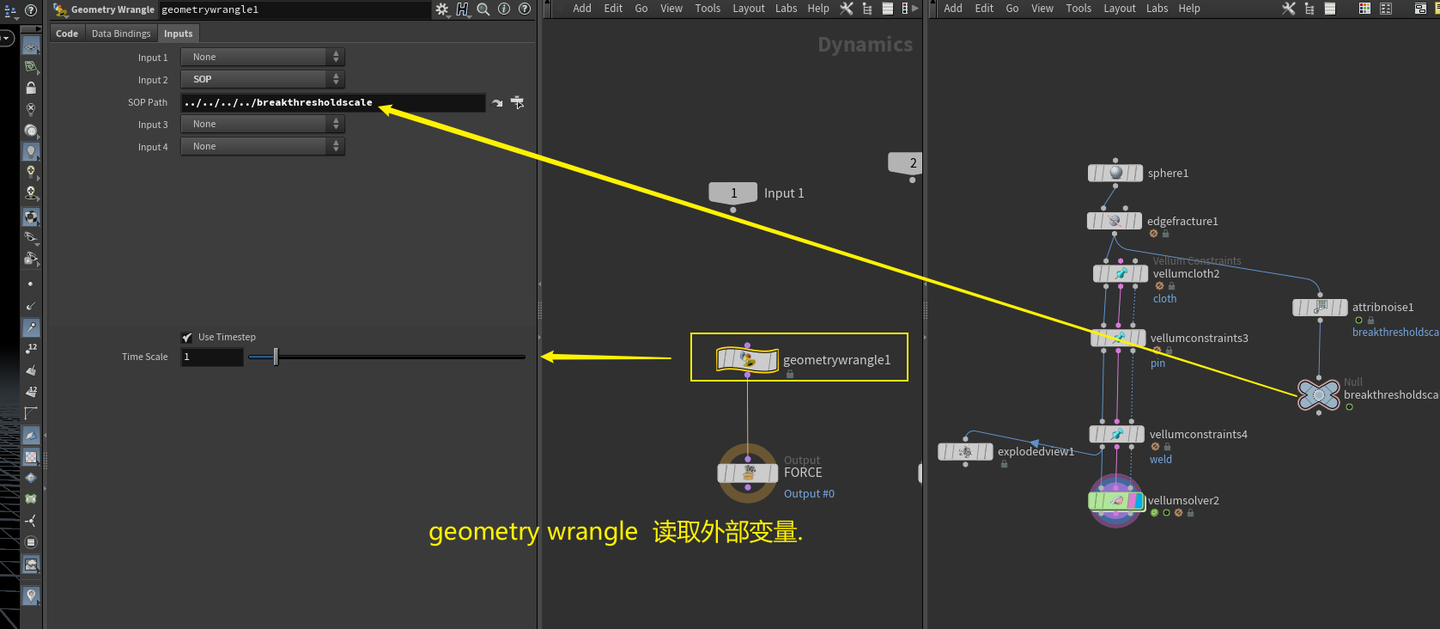Click the Houdini 'H' preset icon
The width and height of the screenshot is (1440, 629).
pyautogui.click(x=463, y=9)
